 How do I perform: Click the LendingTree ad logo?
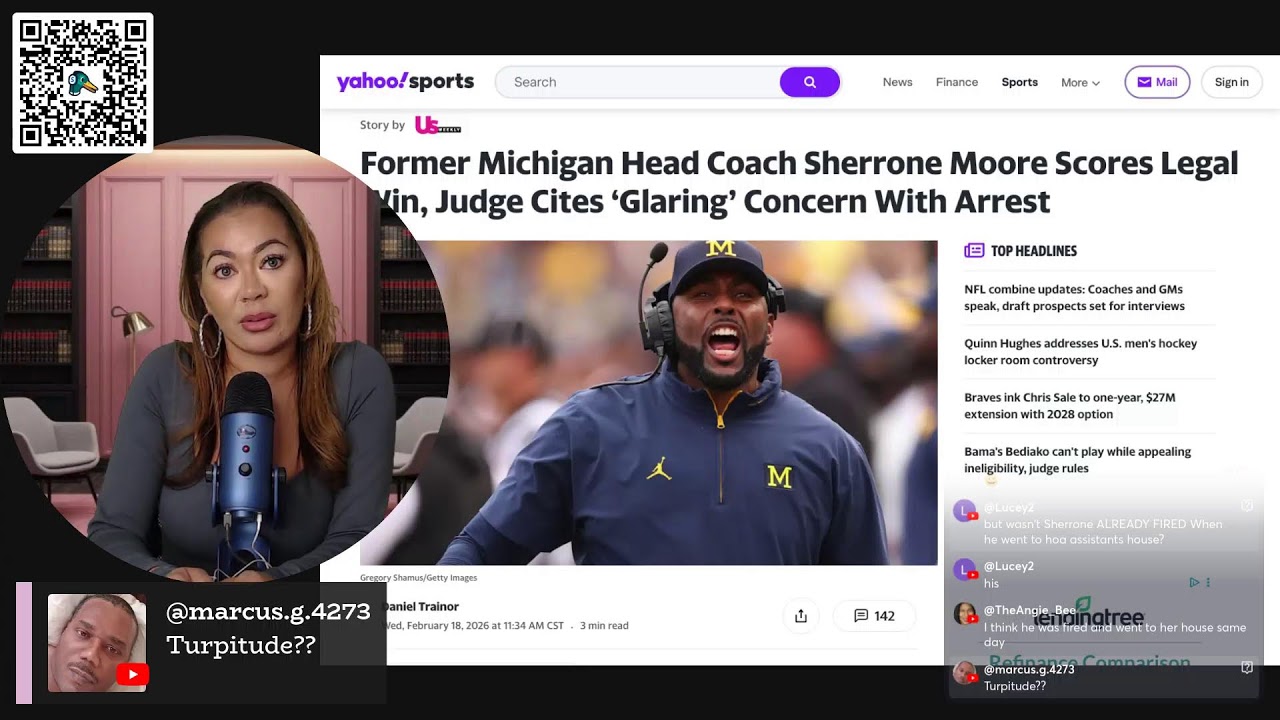pyautogui.click(x=1088, y=613)
